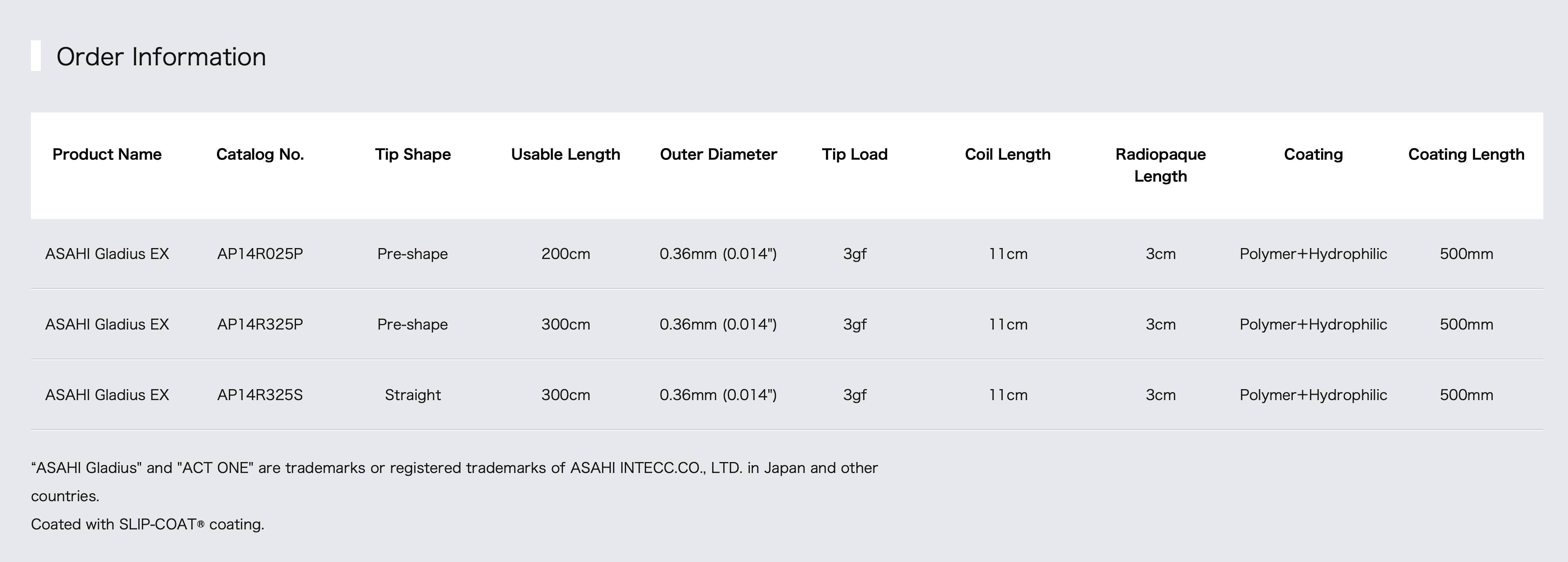The width and height of the screenshot is (1568, 562).
Task: Click 500mm in the AP14R025P row
Action: tap(1466, 254)
